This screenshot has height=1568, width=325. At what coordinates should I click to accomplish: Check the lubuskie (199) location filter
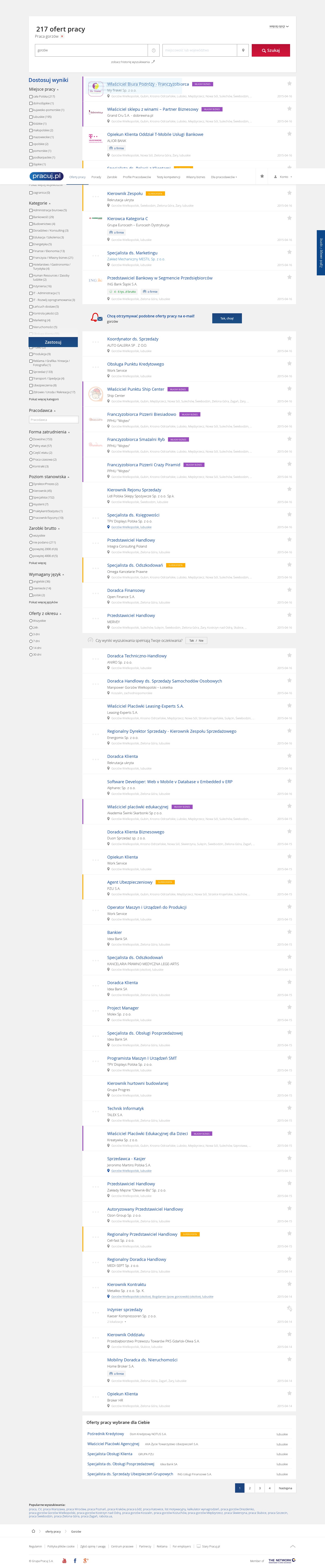point(31,117)
